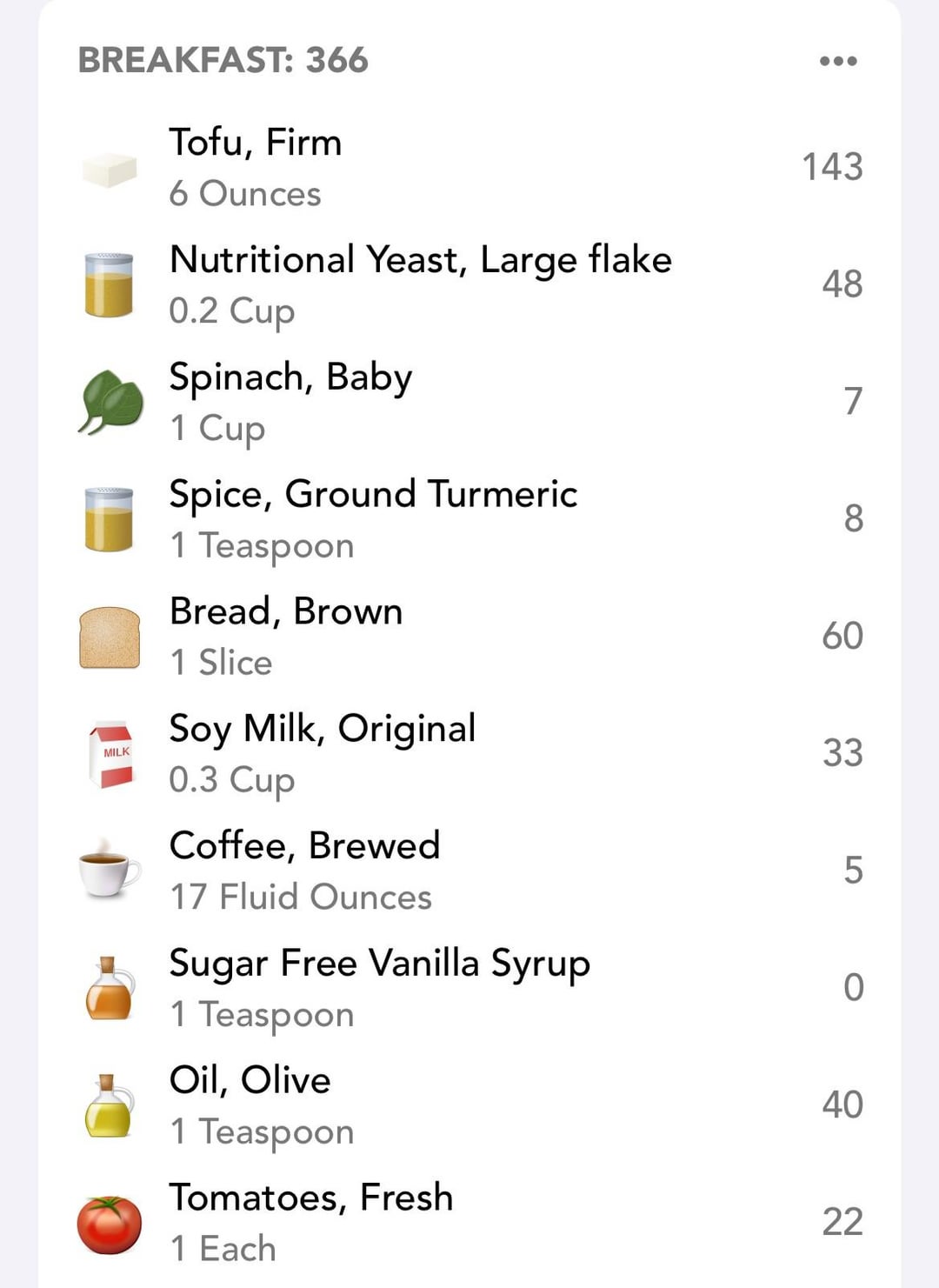Open Nutritional Yeast, Large flake entry
Image resolution: width=939 pixels, height=1288 pixels.
coord(420,260)
